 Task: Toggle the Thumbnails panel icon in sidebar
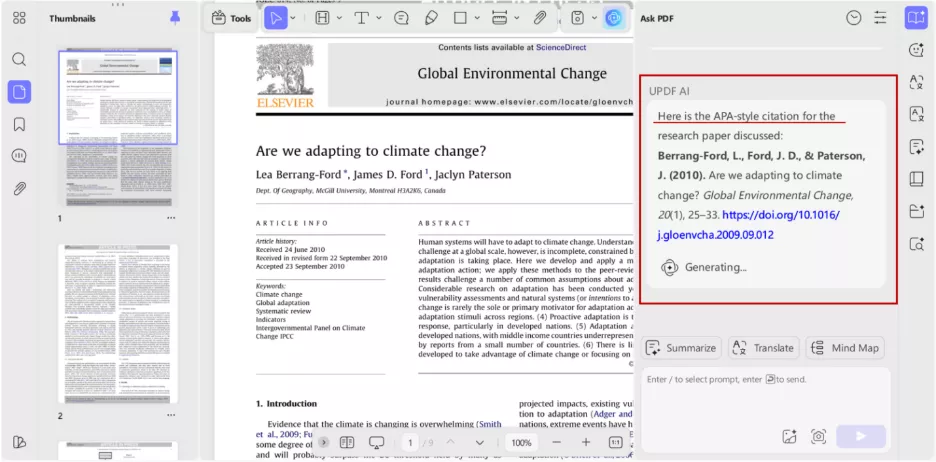[19, 92]
